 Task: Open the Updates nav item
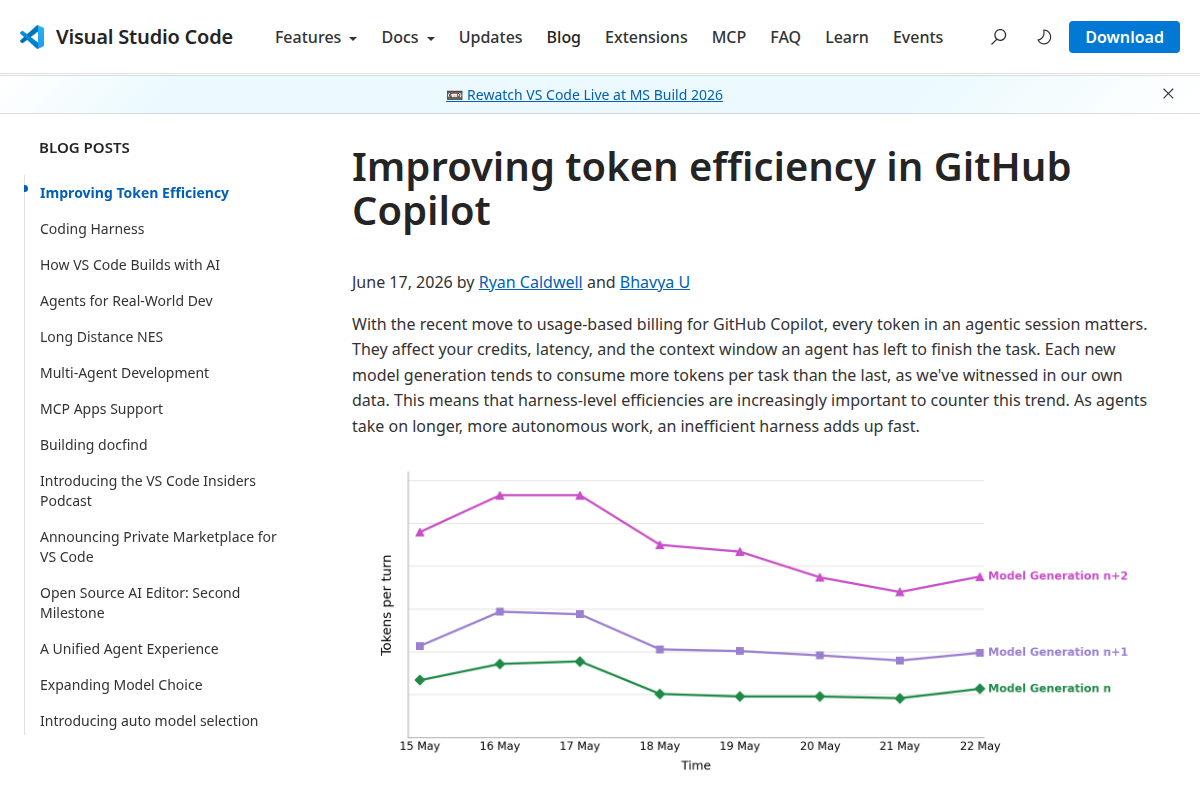point(490,37)
